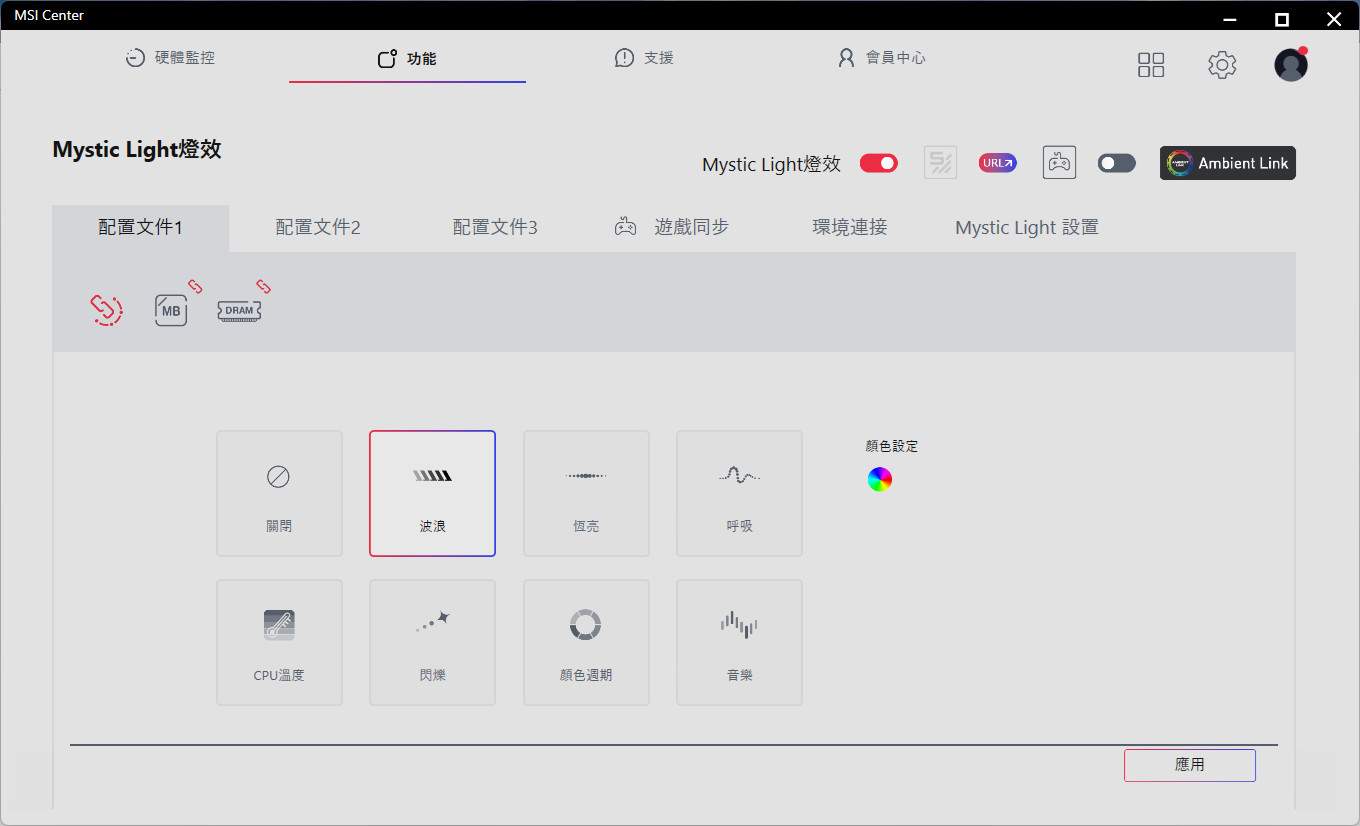Screen dimensions: 1360x826
Task: Open the Mystic Light 設置 tab
Action: click(x=1026, y=227)
